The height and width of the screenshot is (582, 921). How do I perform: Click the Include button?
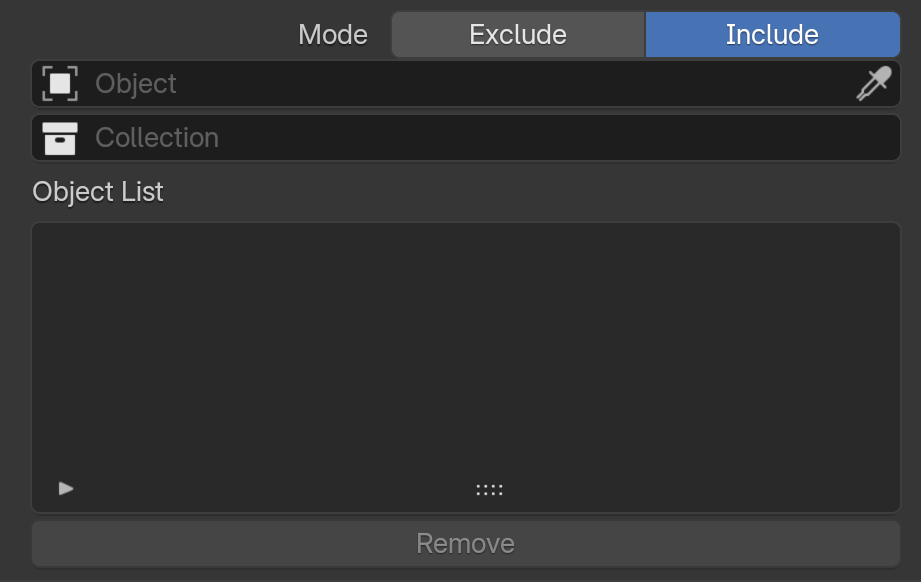[x=772, y=35]
